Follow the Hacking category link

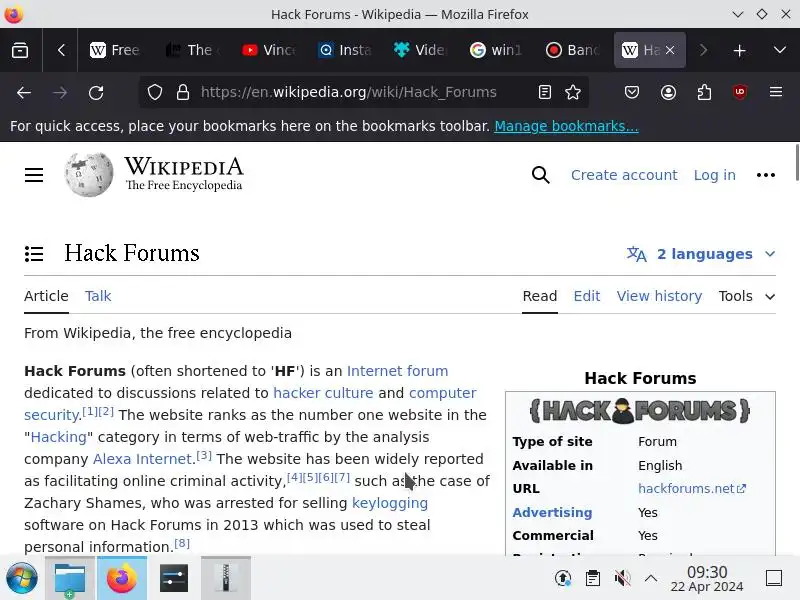(x=59, y=437)
